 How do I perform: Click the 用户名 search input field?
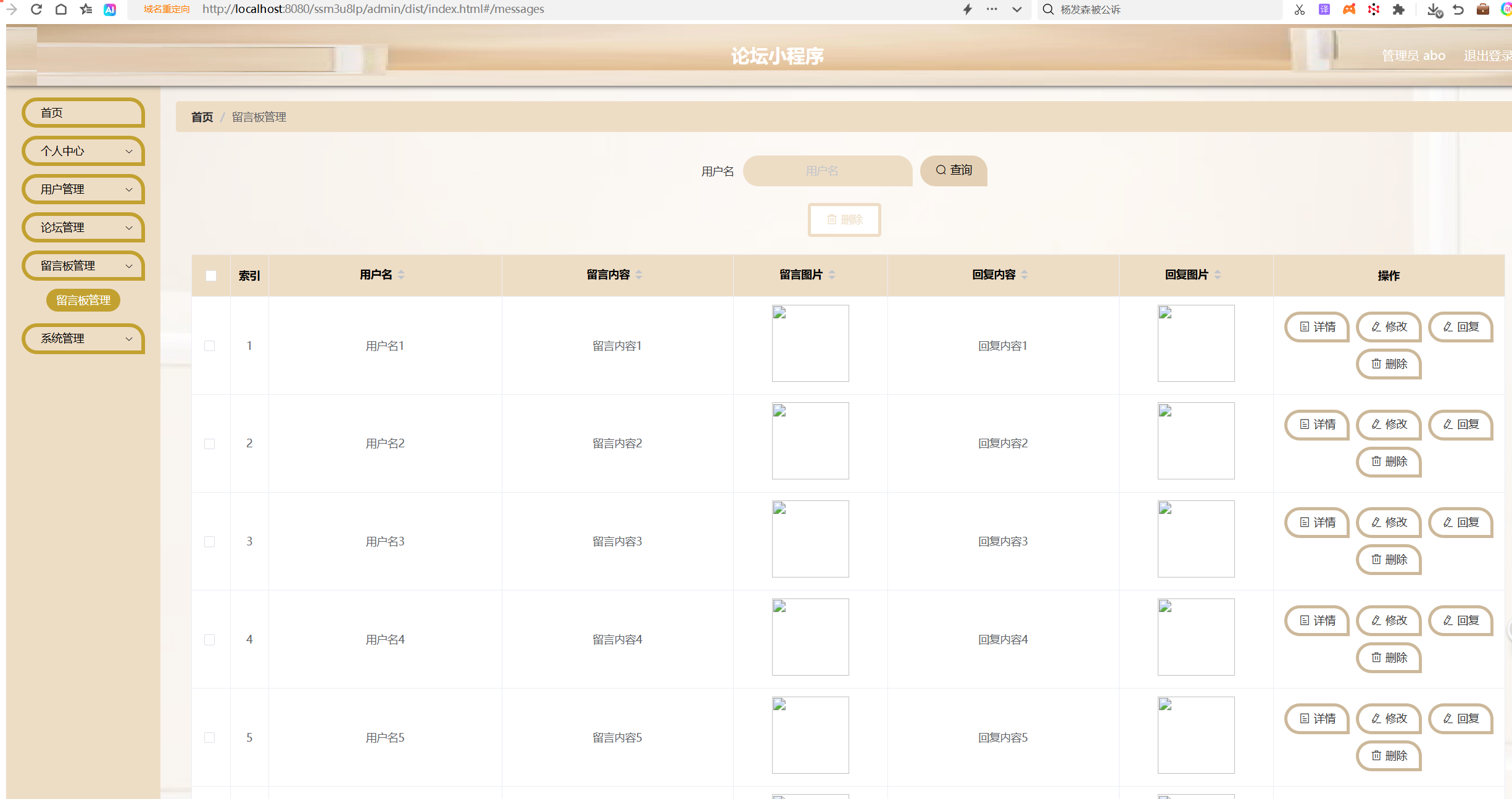point(827,171)
